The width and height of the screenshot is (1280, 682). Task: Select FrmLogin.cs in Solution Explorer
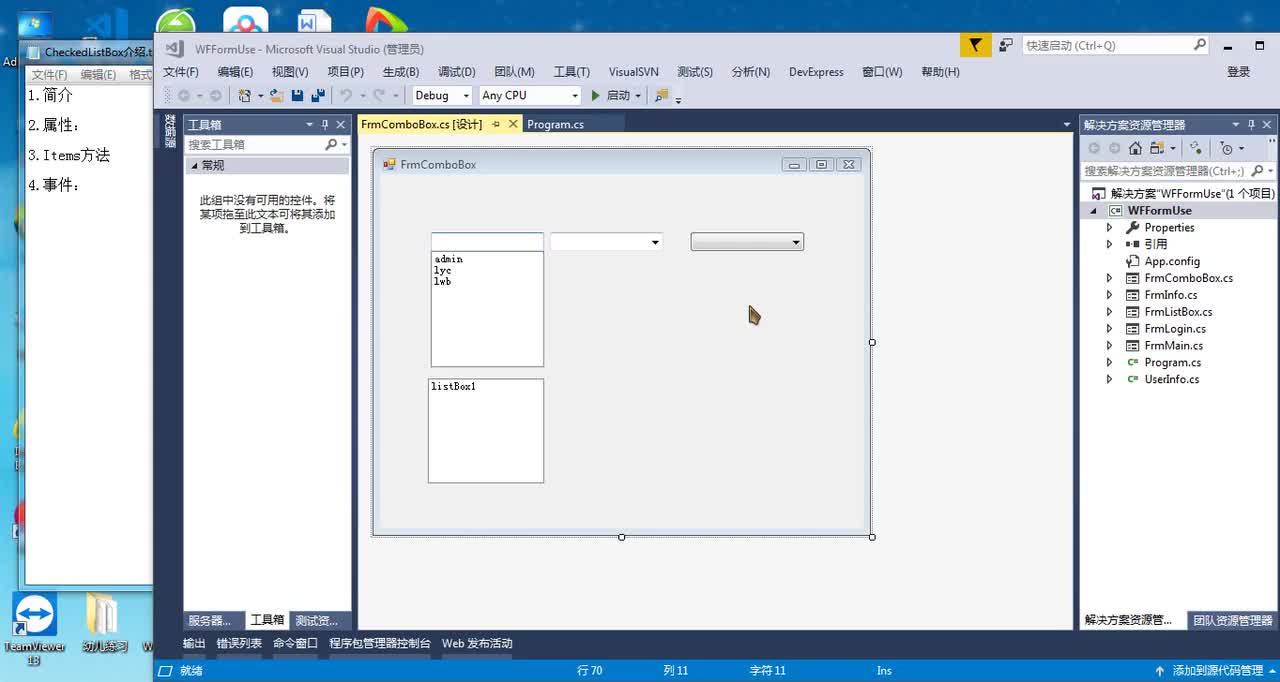[x=1175, y=329]
